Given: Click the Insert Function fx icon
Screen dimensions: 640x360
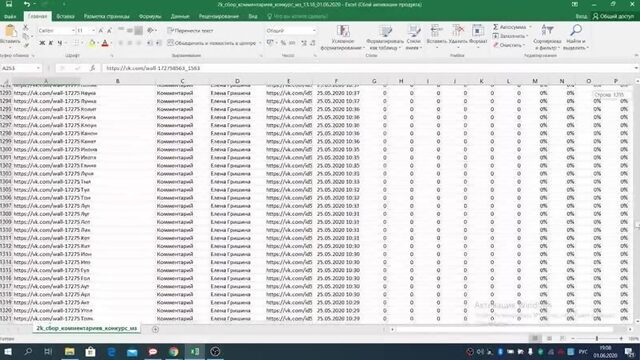Looking at the screenshot, I should click(x=93, y=68).
